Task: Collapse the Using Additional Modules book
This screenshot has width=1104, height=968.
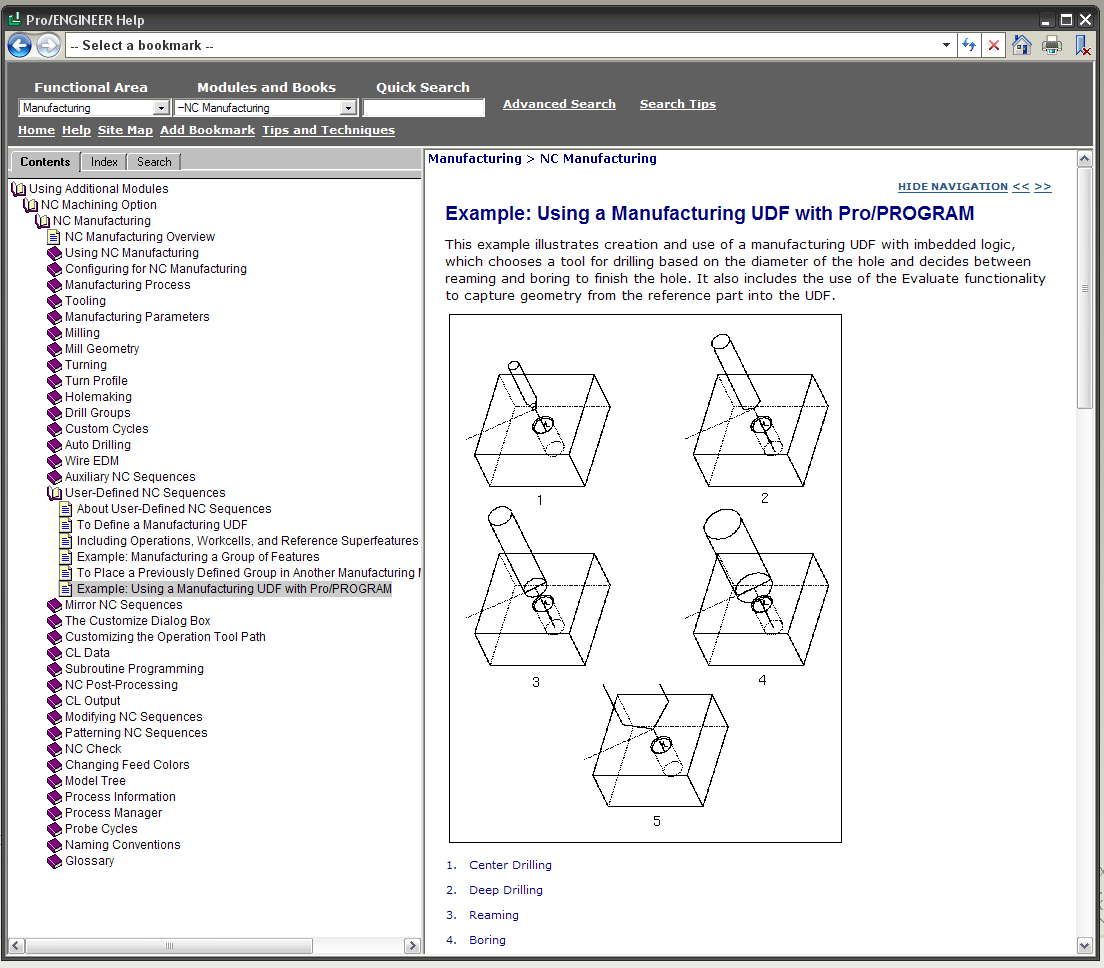Action: (19, 189)
